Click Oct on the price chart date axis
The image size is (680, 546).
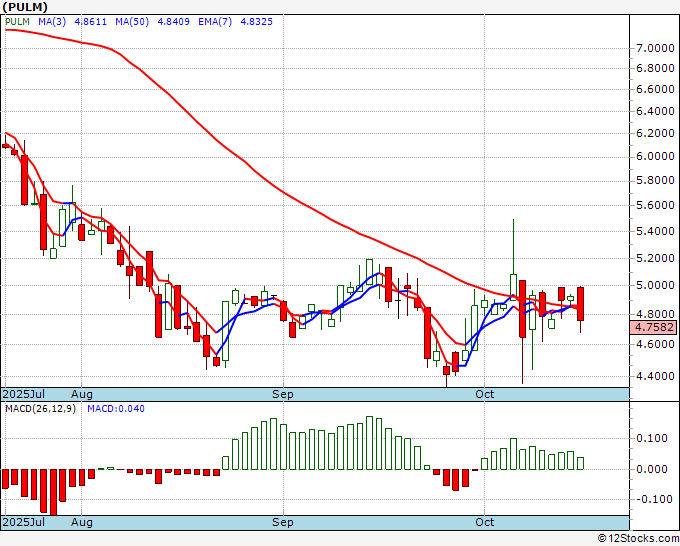[484, 394]
